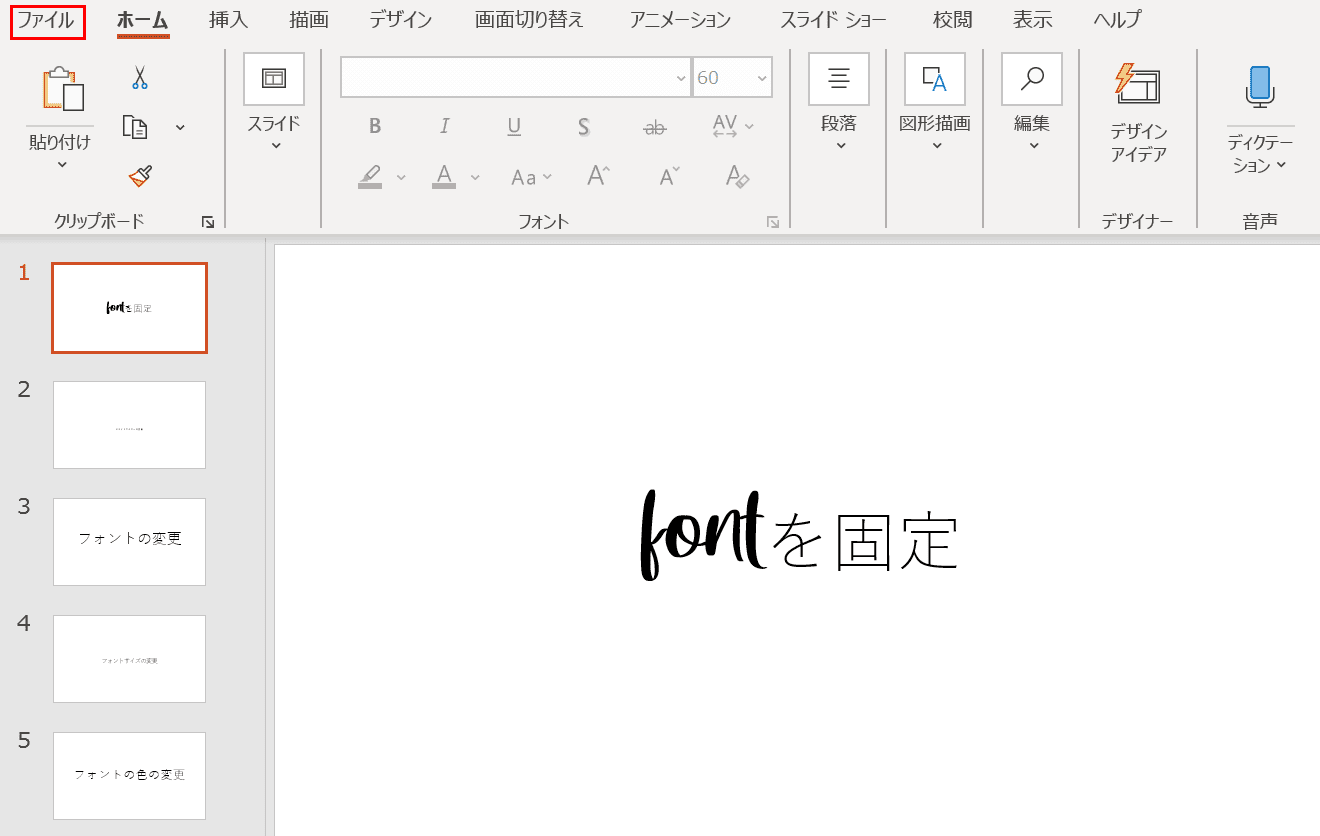Open the 挿入 ribbon tab
Image resolution: width=1320 pixels, height=836 pixels.
pyautogui.click(x=229, y=20)
